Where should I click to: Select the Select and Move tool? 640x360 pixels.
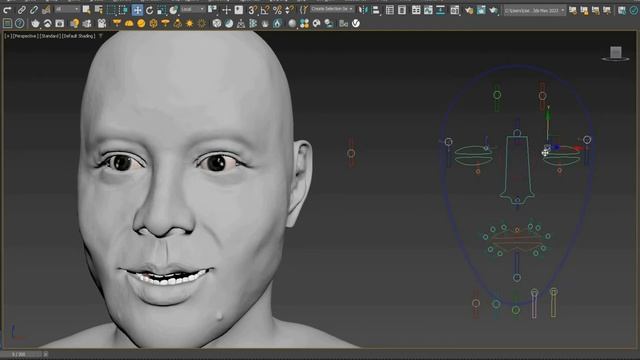137,10
